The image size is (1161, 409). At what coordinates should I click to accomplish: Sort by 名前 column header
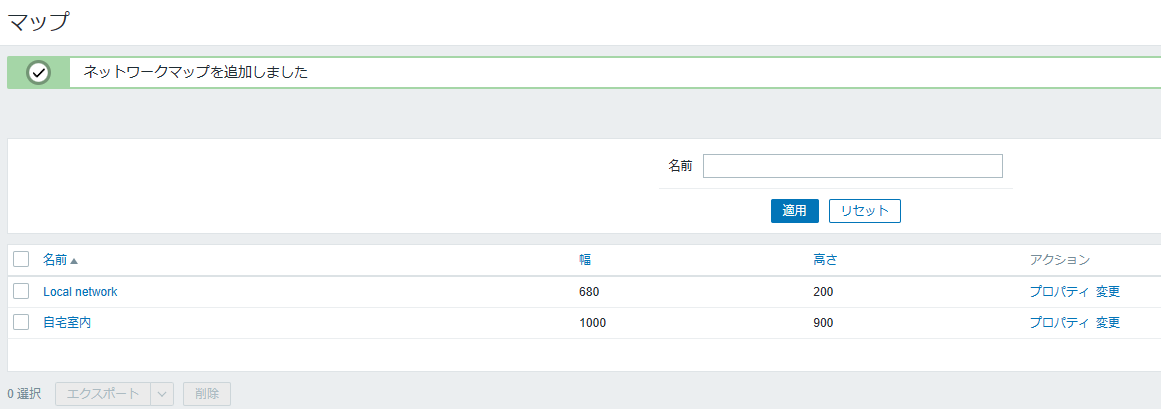[x=55, y=260]
